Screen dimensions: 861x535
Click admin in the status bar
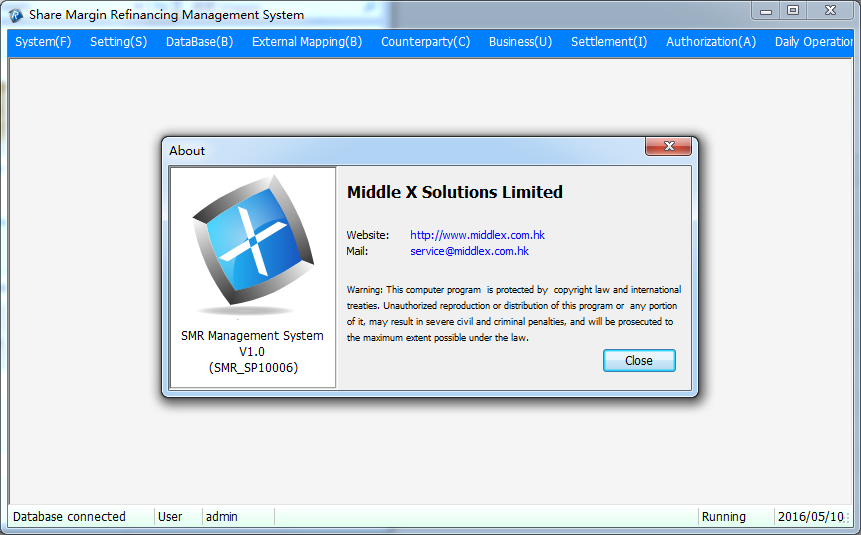coord(221,517)
